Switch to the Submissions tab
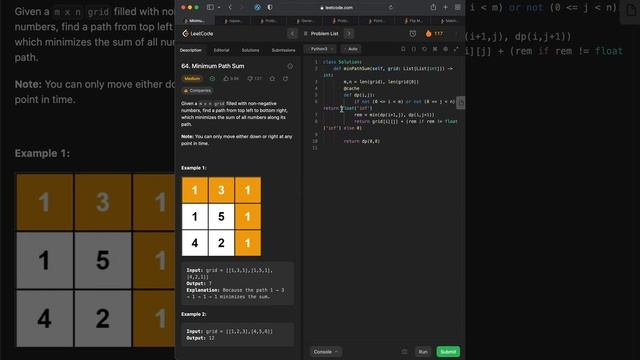This screenshot has height=360, width=640. click(x=283, y=50)
